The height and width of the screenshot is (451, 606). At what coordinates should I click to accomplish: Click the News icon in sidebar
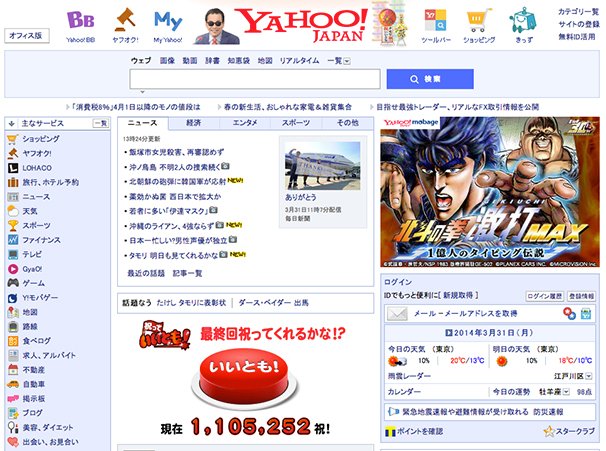[x=13, y=197]
